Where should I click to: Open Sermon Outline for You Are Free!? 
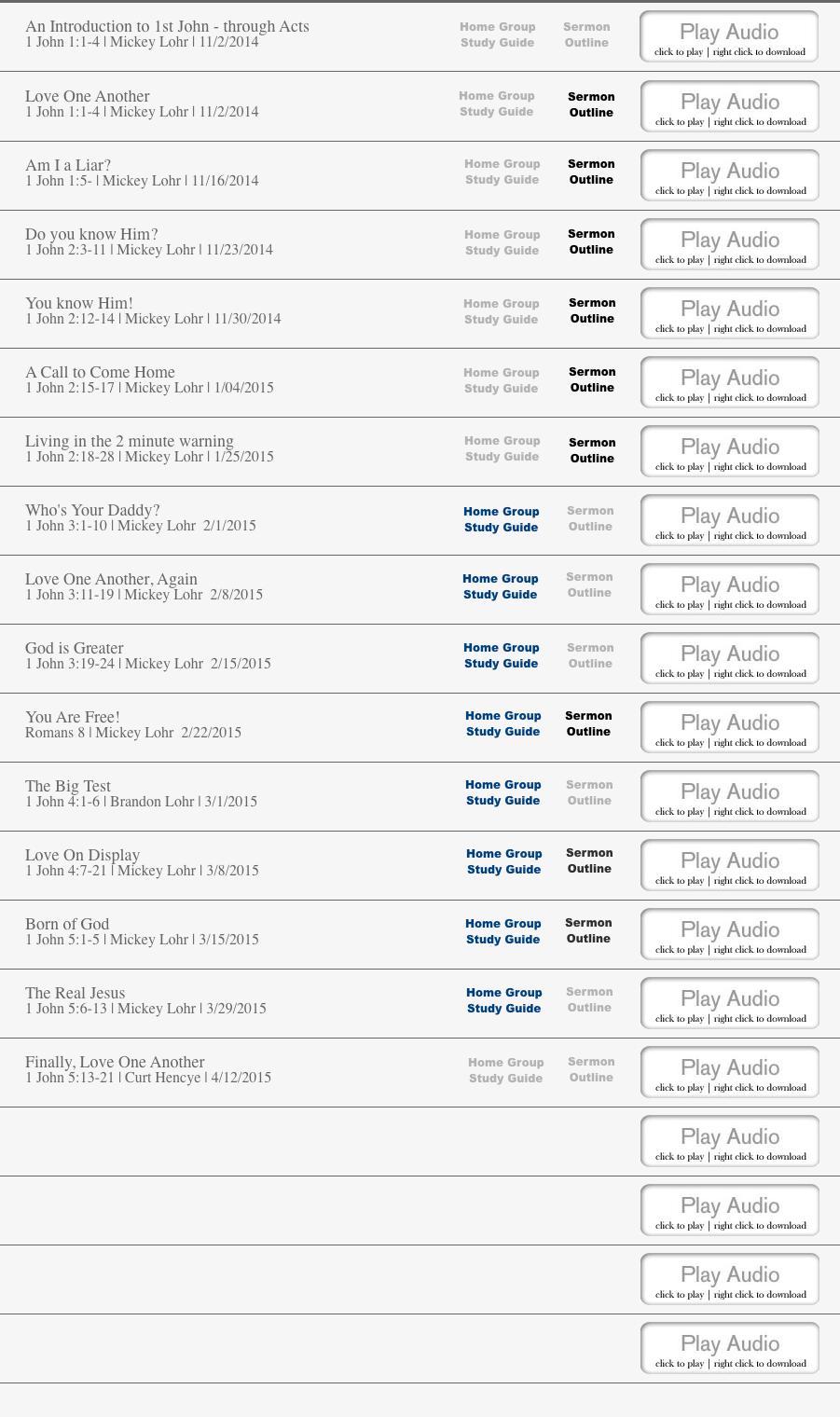pos(588,723)
